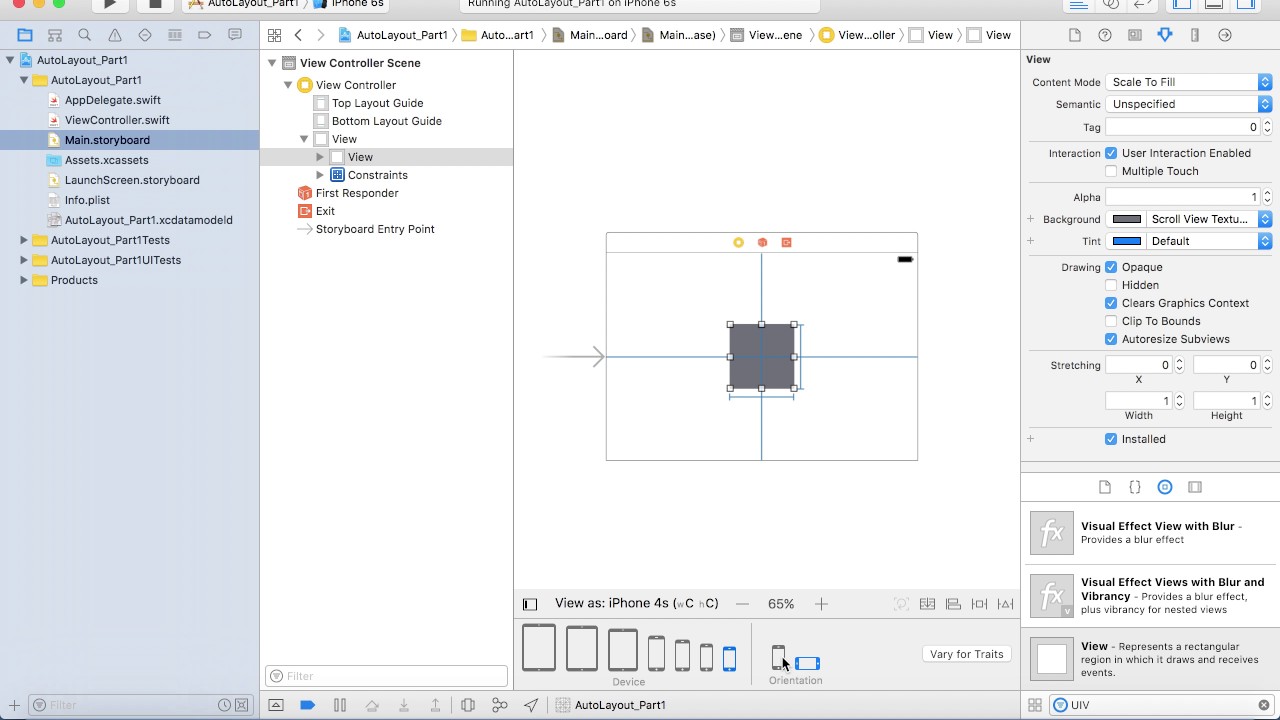Enable Clip To Bounds checkbox
Image resolution: width=1280 pixels, height=720 pixels.
(1111, 321)
